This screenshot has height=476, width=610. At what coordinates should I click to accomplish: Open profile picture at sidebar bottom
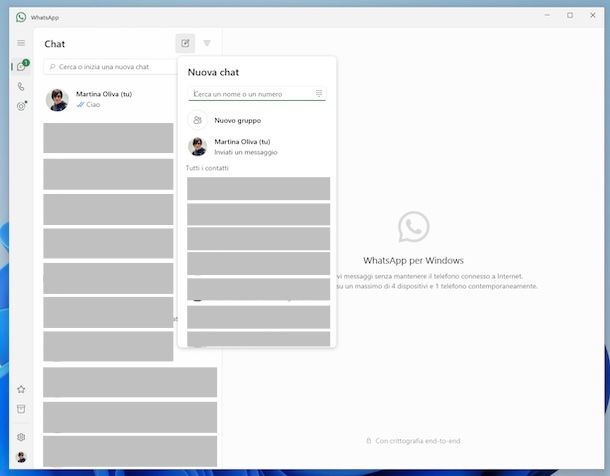tap(21, 457)
